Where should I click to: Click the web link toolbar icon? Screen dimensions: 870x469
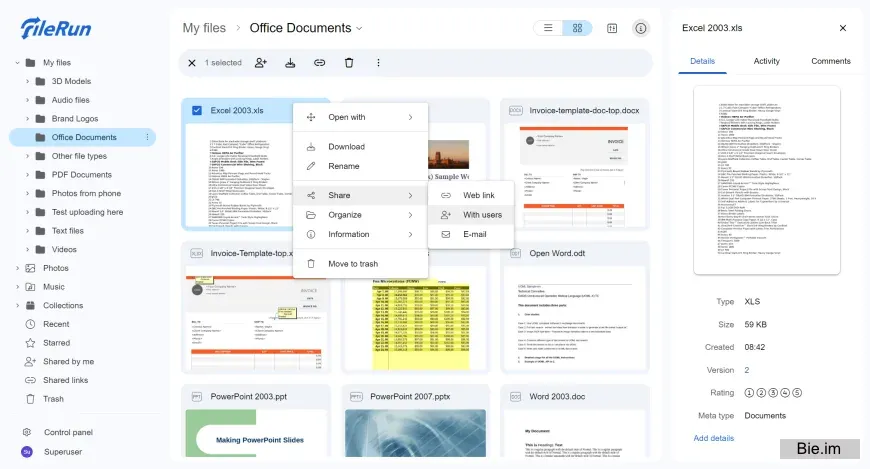[320, 63]
